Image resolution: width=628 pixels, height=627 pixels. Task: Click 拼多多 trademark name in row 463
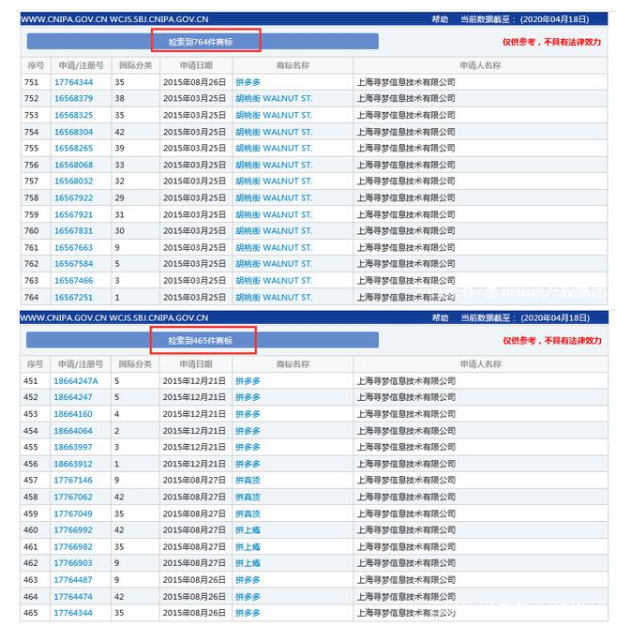[248, 580]
